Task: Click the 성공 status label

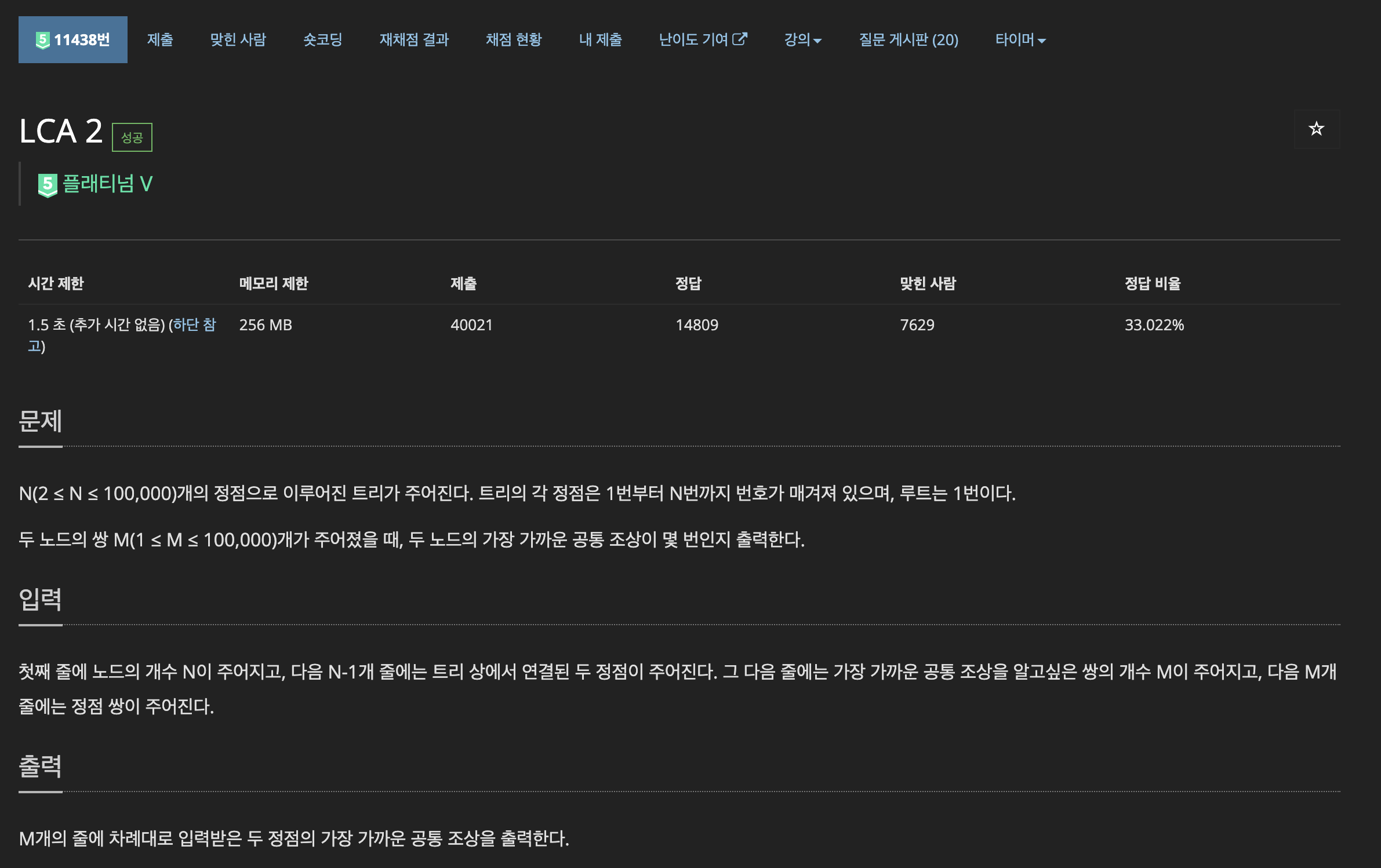Action: pyautogui.click(x=132, y=137)
